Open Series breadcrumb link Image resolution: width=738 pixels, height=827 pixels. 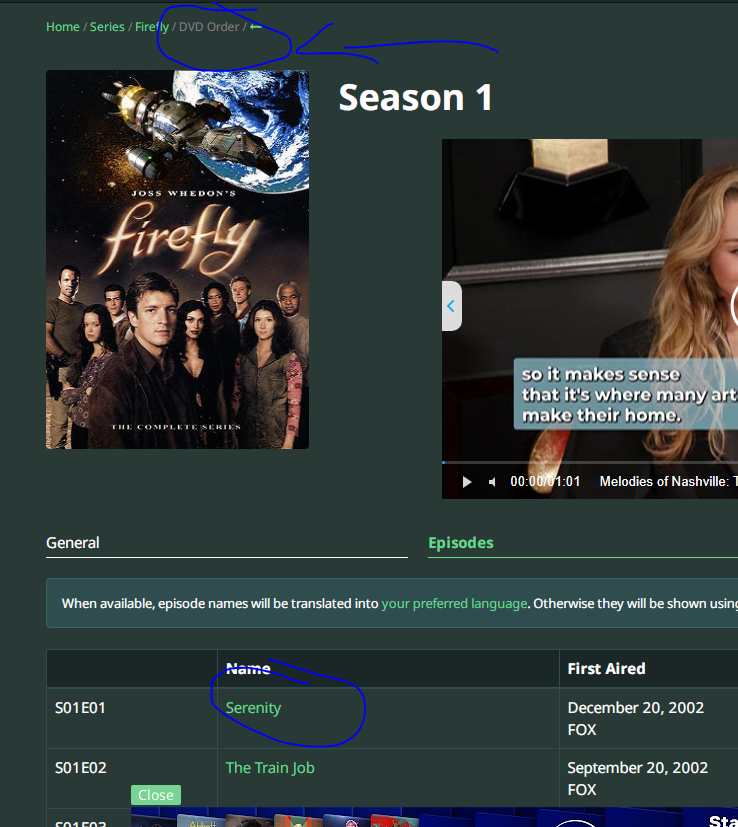[107, 27]
